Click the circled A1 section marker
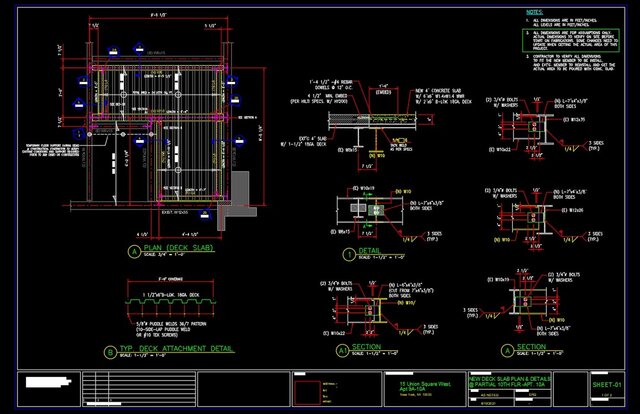 click(342, 350)
